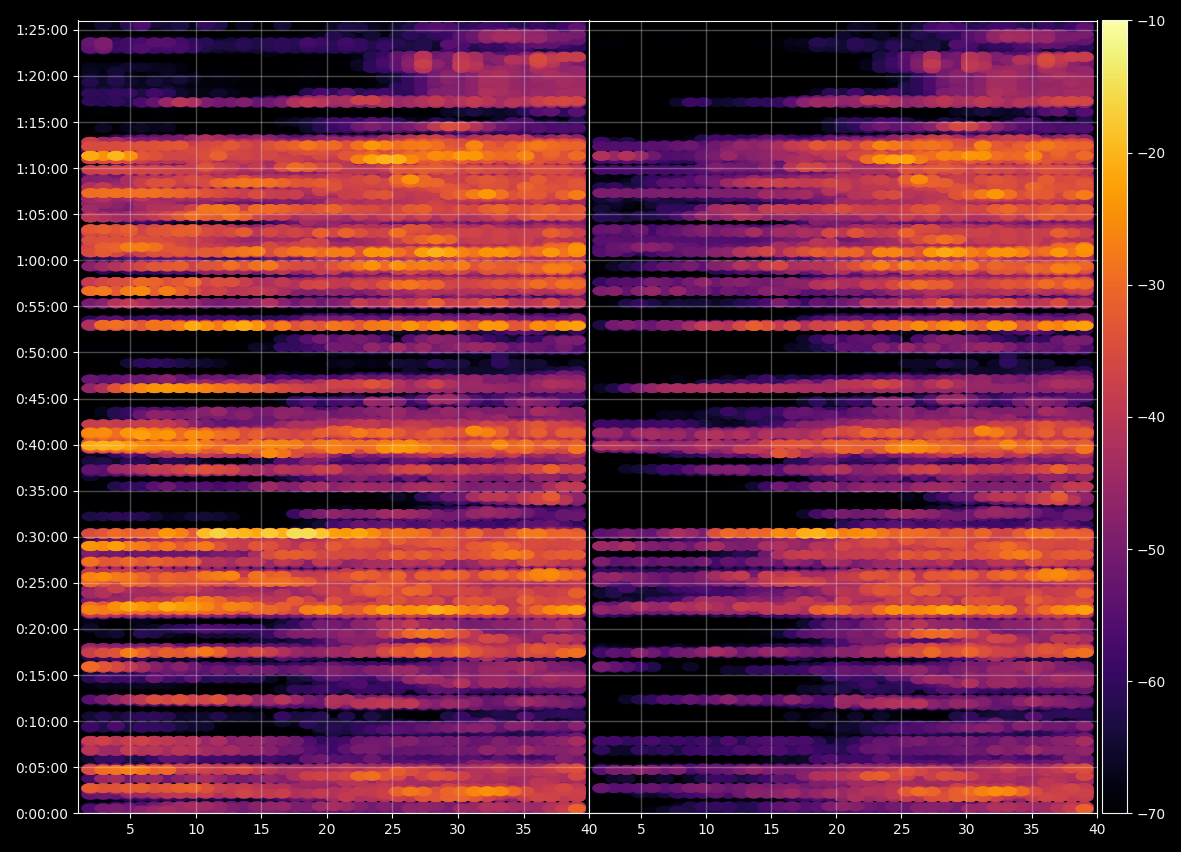Select the 0:55:00 time label
The image size is (1181, 852).
pyautogui.click(x=42, y=307)
